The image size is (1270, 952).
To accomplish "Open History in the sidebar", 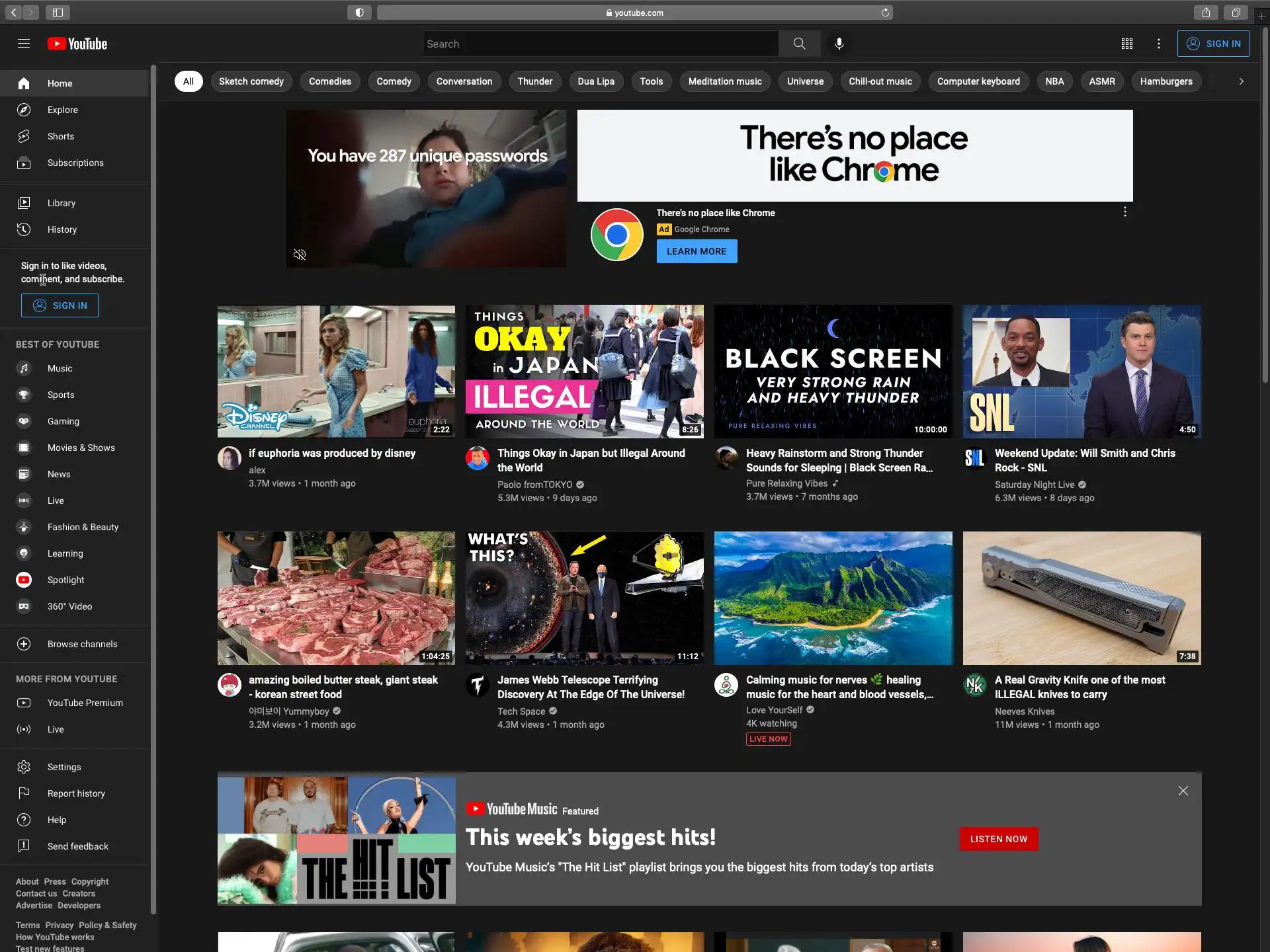I will 62,229.
